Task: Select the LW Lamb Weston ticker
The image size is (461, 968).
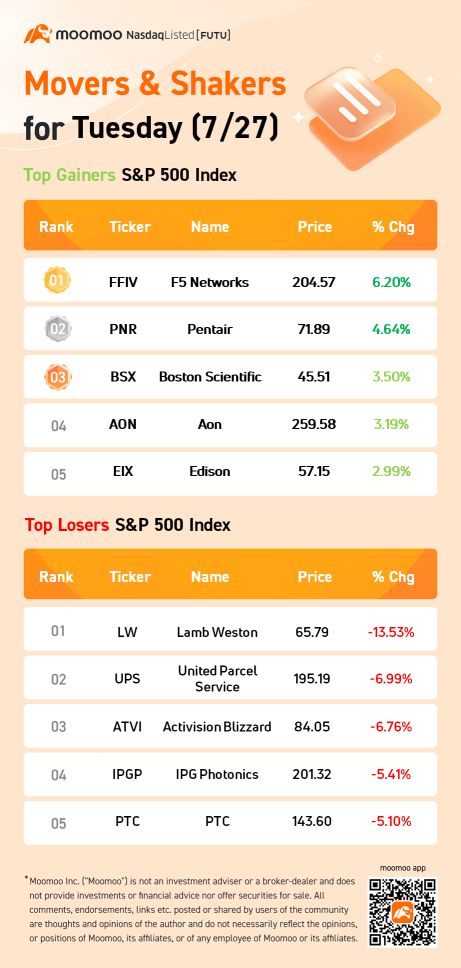Action: 130,632
